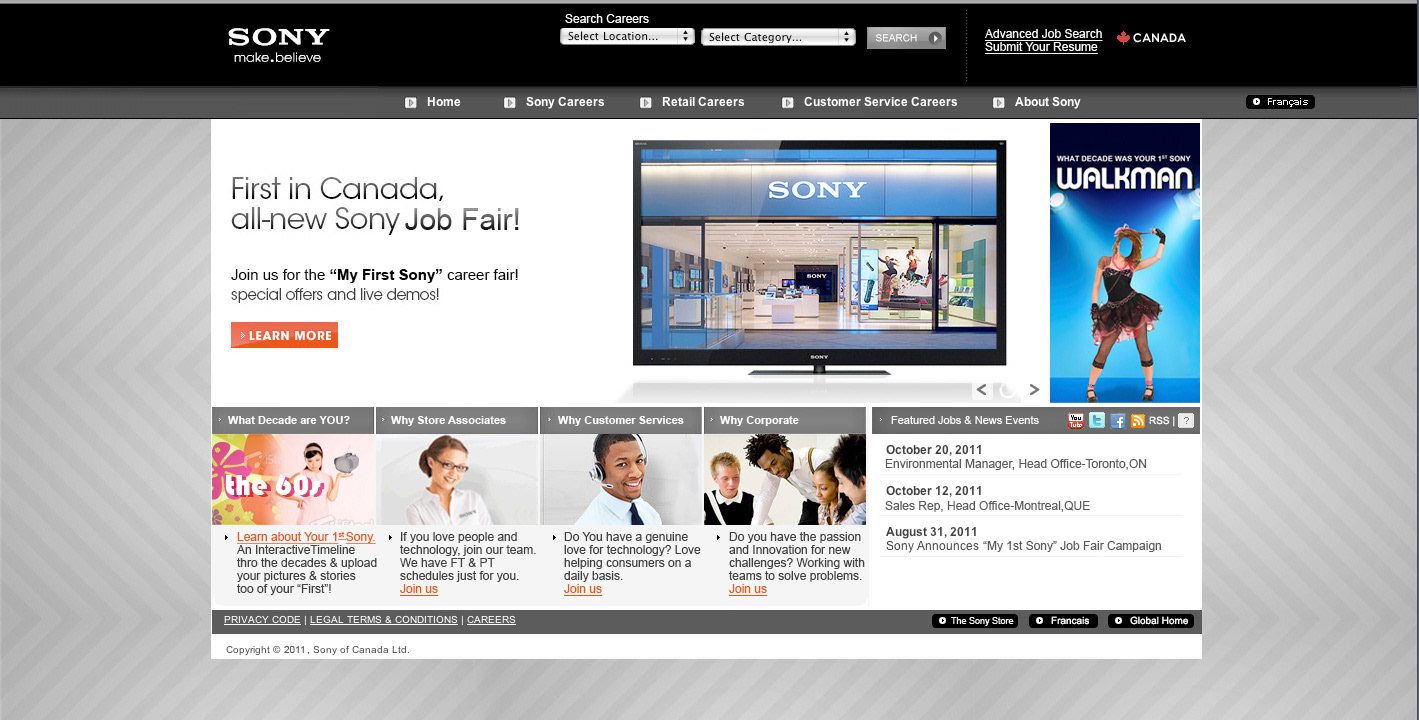Viewport: 1419px width, 720px height.
Task: Open Privacy Code footer link
Action: coord(262,620)
